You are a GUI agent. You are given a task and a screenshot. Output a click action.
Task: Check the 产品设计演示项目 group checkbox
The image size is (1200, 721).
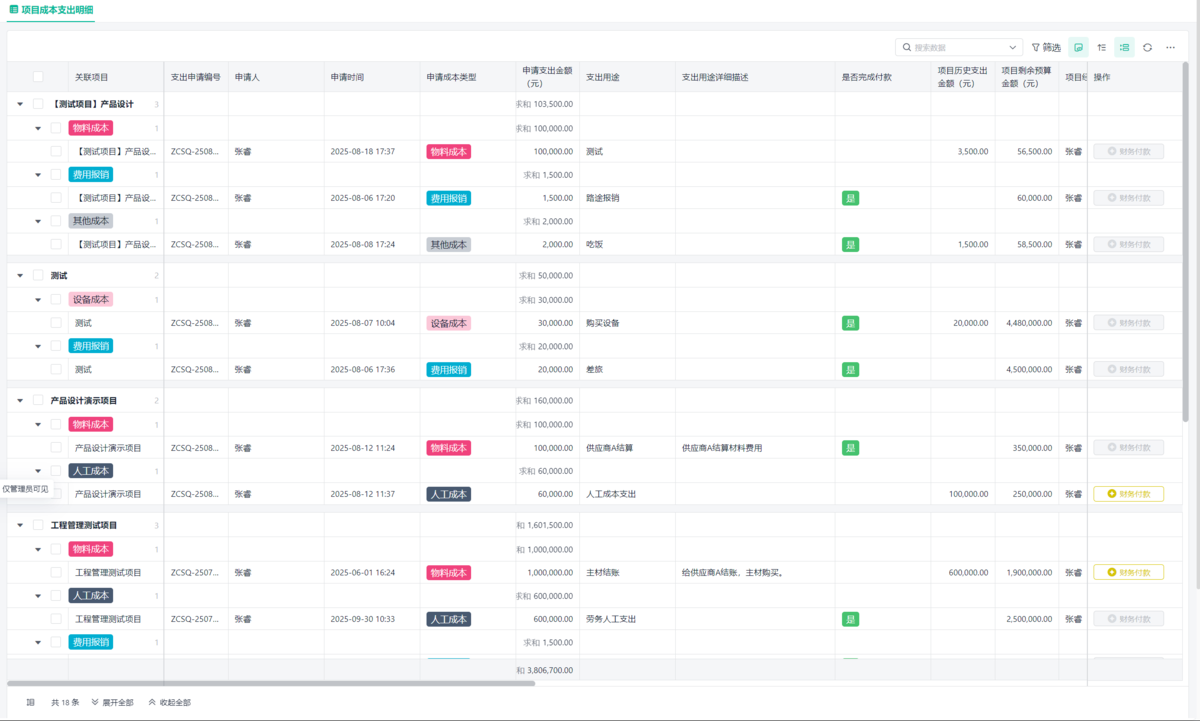pos(38,400)
